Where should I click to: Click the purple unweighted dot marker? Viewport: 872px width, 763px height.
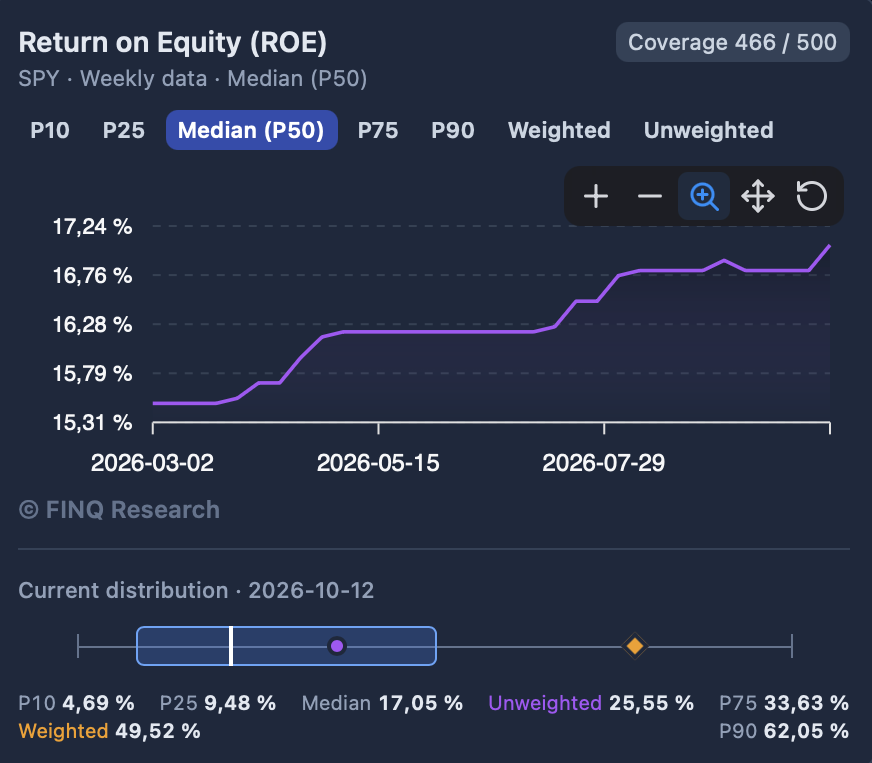[336, 646]
